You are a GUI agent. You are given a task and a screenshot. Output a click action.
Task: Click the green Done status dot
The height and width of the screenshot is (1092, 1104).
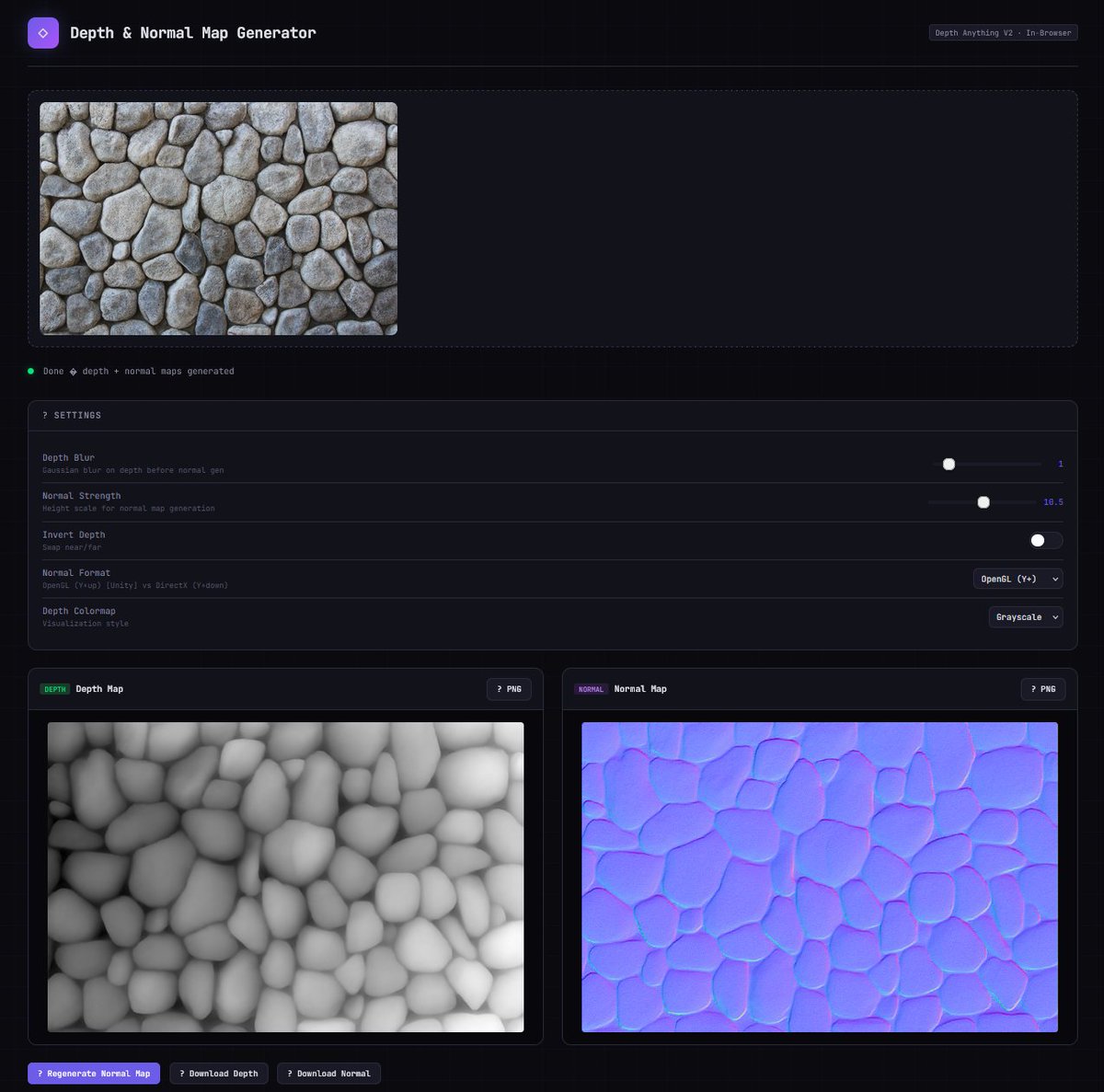(30, 371)
